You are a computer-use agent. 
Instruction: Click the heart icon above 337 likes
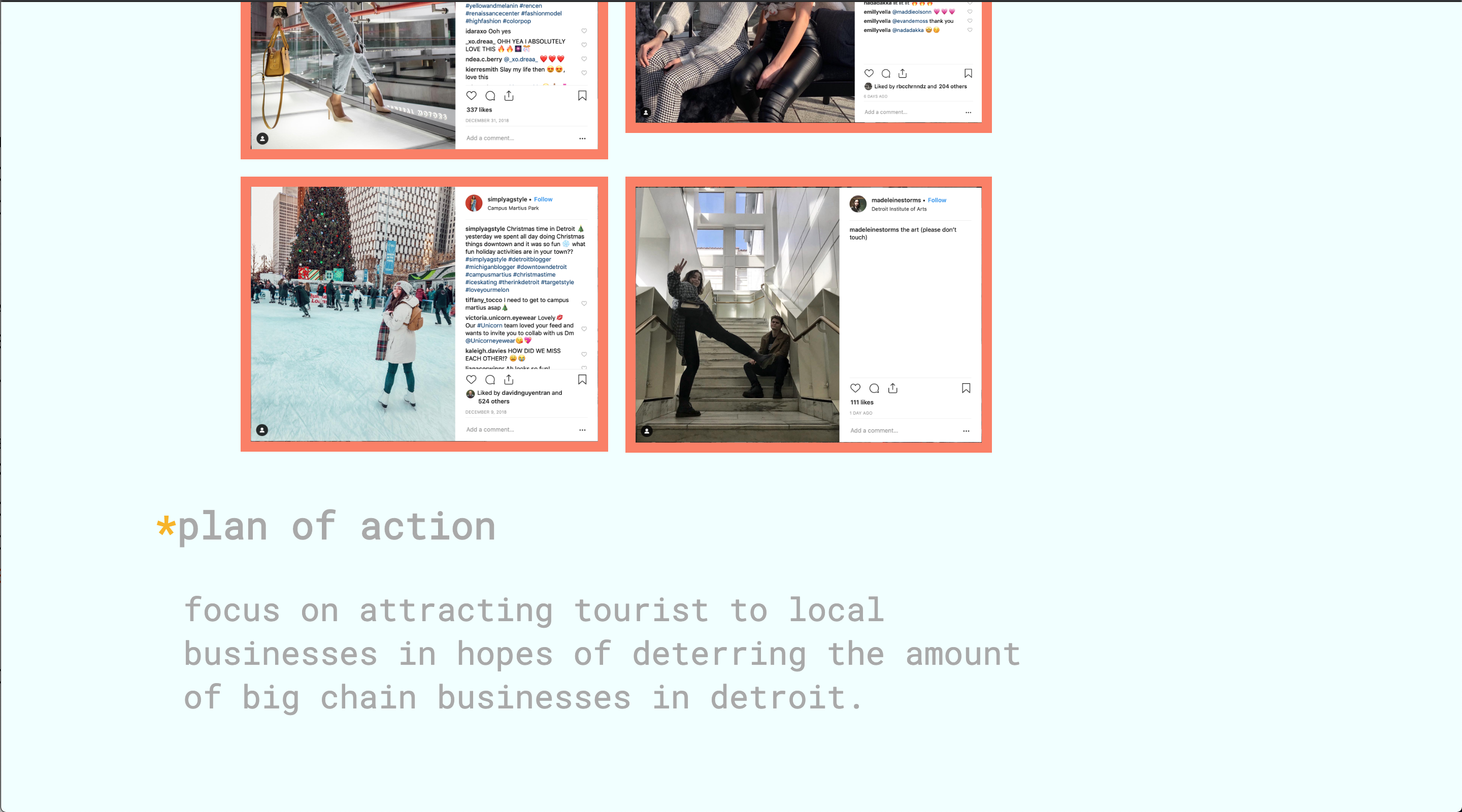(471, 95)
